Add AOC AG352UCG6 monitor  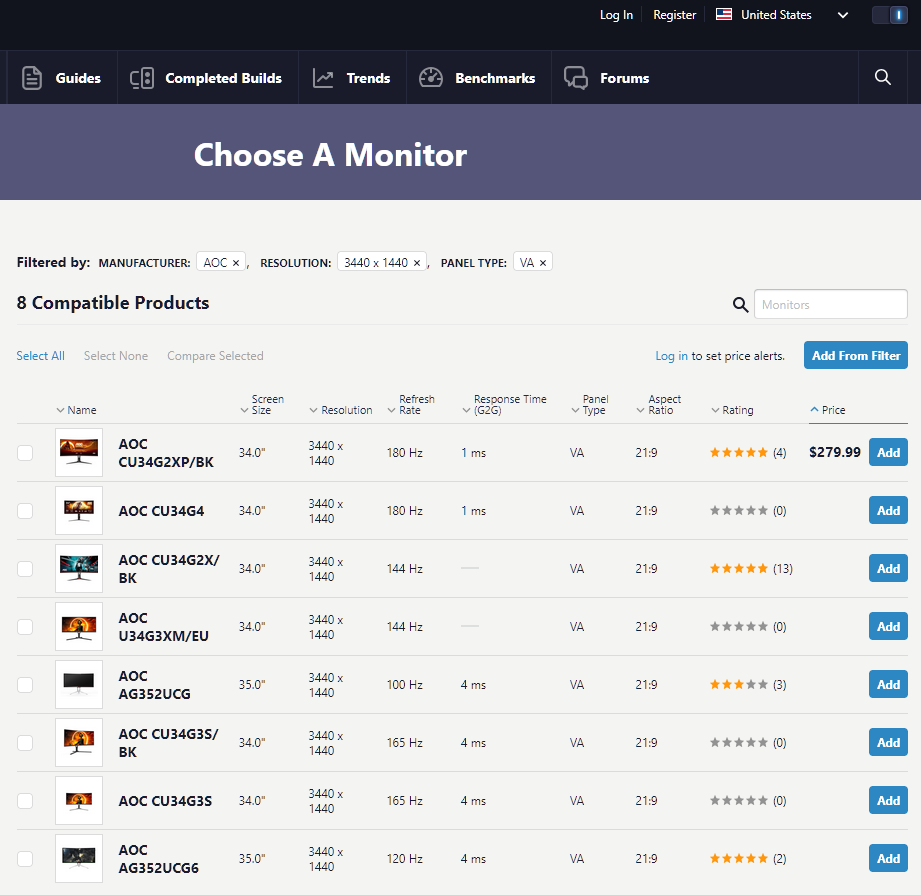[888, 859]
